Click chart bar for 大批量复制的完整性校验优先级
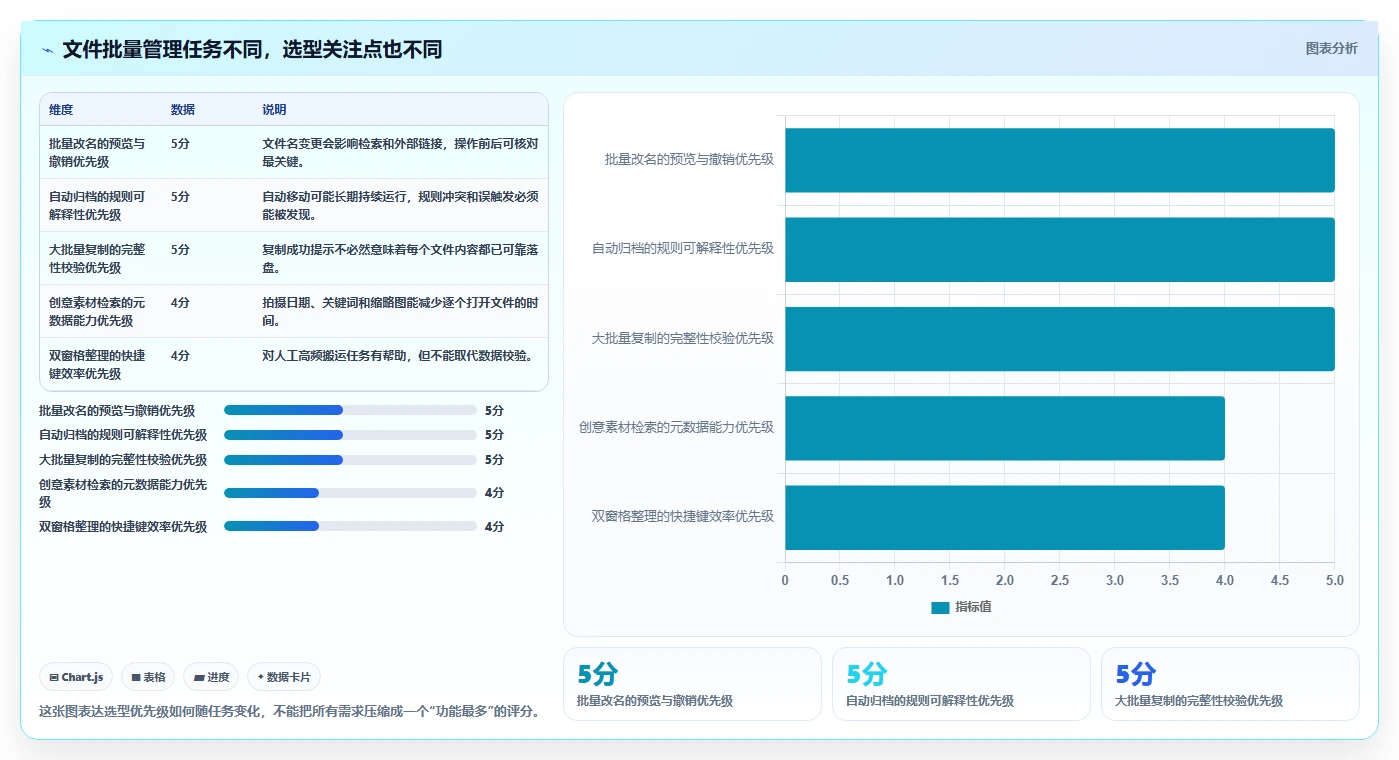Screen dimensions: 1399x760 coord(1059,338)
